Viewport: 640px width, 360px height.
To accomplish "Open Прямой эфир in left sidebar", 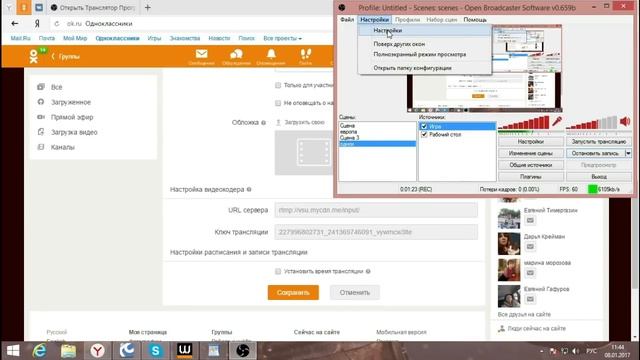I will tap(72, 117).
